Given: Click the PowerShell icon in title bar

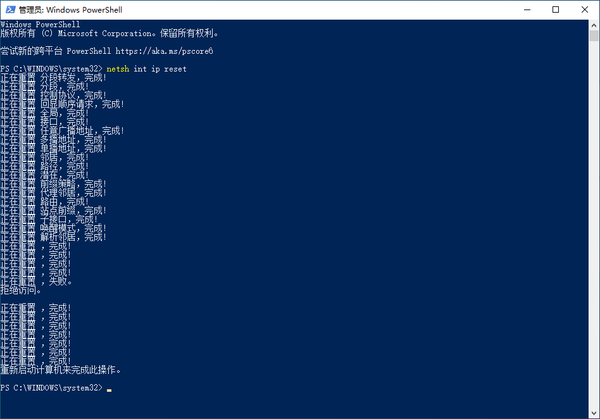Looking at the screenshot, I should pyautogui.click(x=10, y=10).
